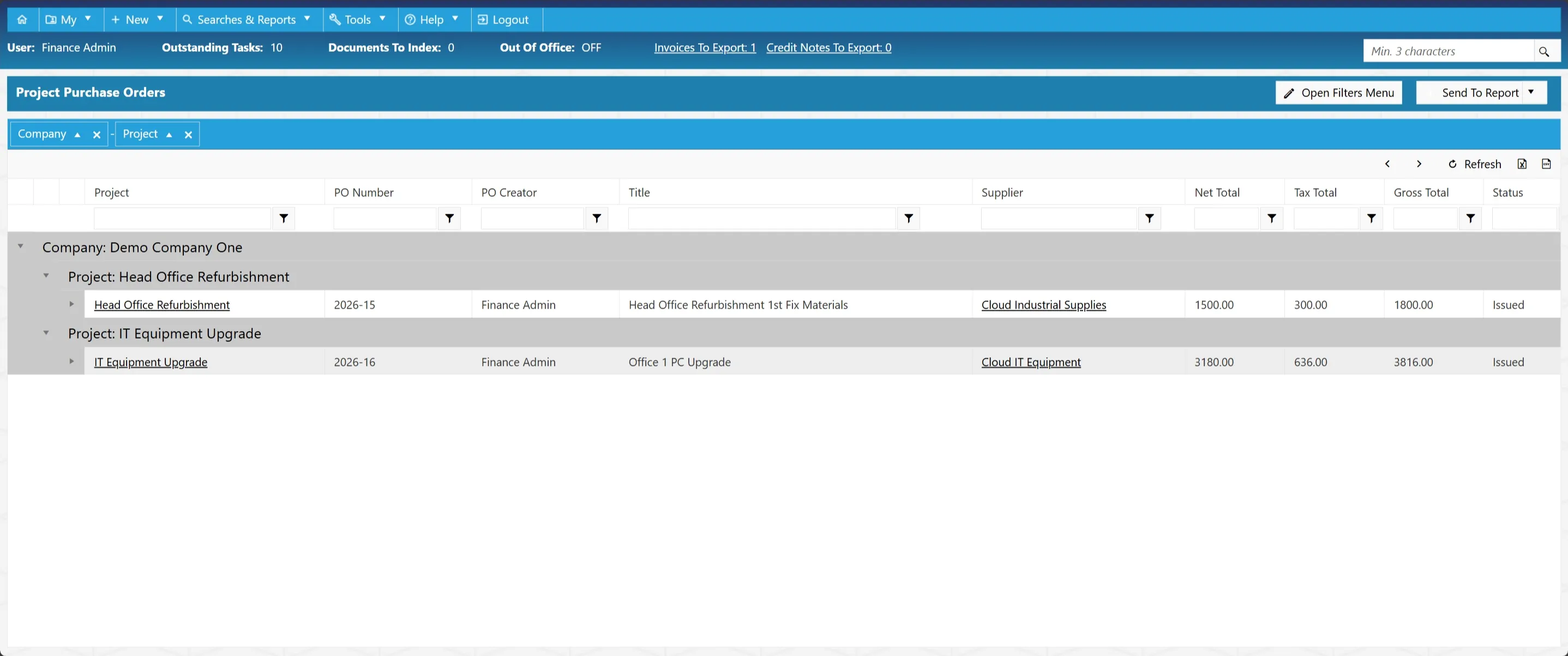The image size is (1568, 656).
Task: Select gross total 3816.00 cell
Action: (x=1433, y=362)
